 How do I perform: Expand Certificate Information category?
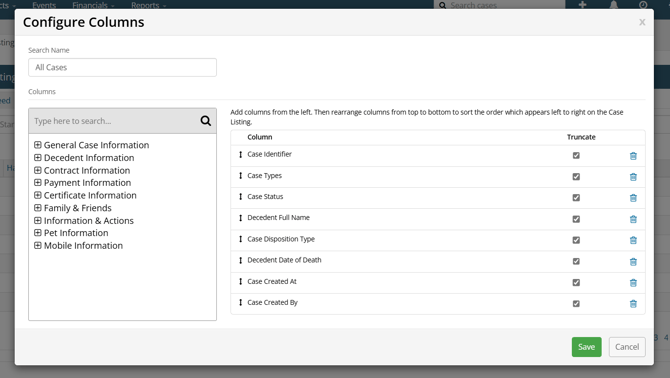click(38, 195)
